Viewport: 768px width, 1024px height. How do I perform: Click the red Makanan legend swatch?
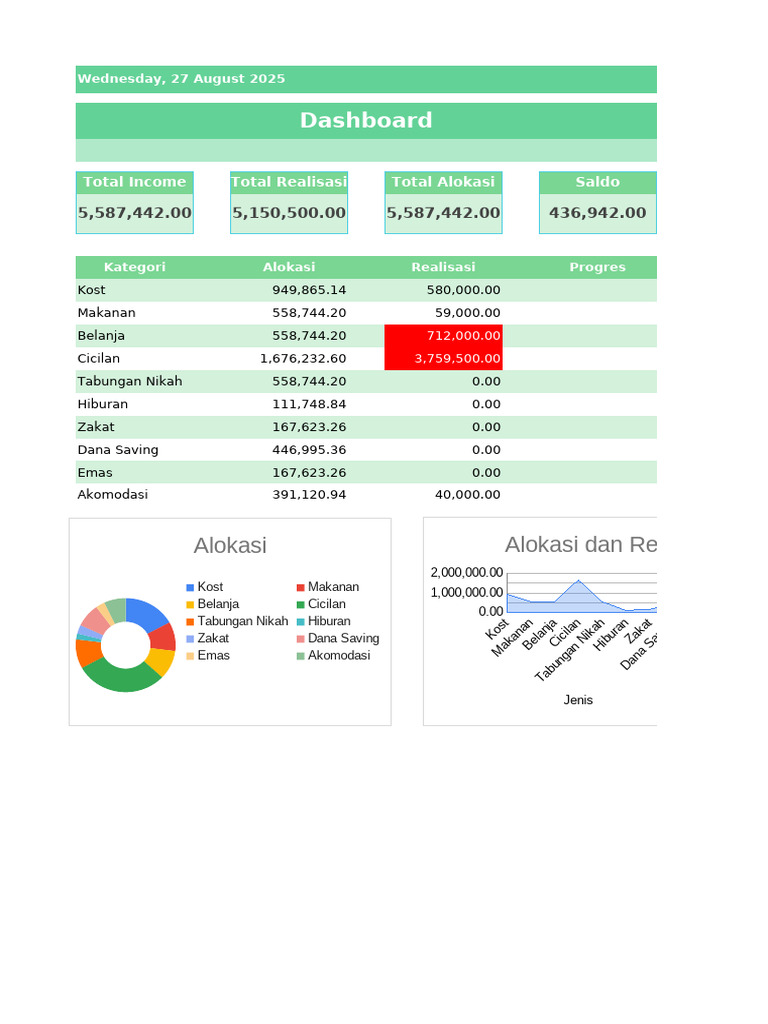(x=300, y=588)
